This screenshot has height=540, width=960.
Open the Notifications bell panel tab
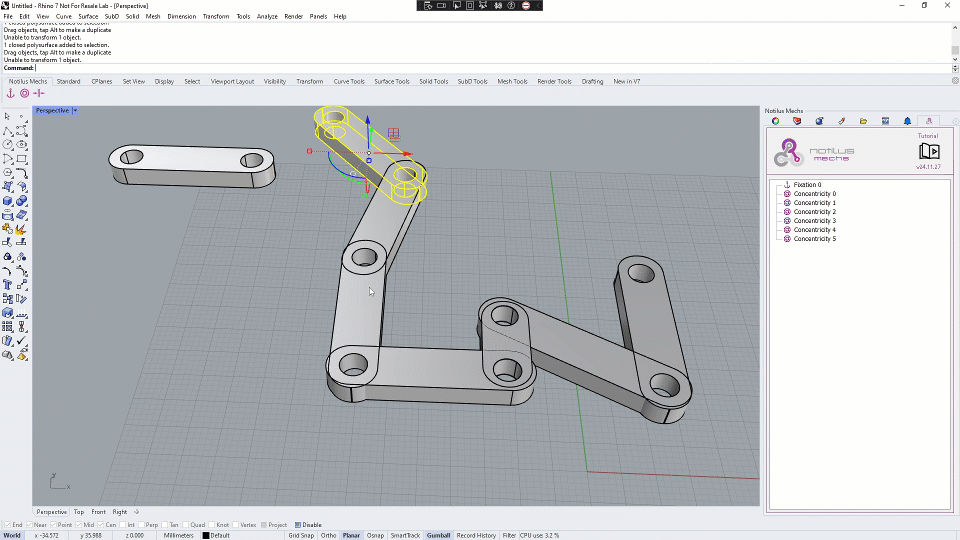(x=907, y=121)
